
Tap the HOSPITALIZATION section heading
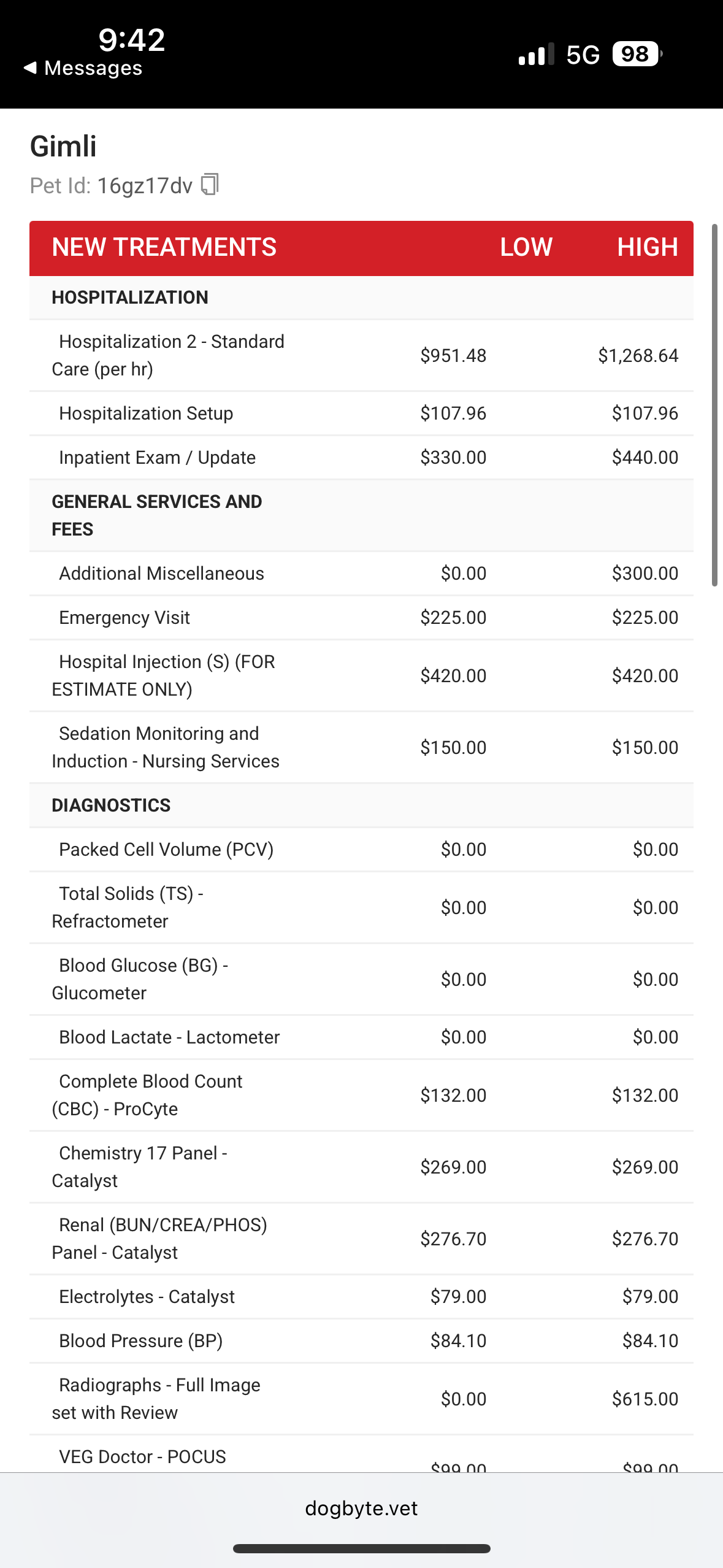pos(130,298)
